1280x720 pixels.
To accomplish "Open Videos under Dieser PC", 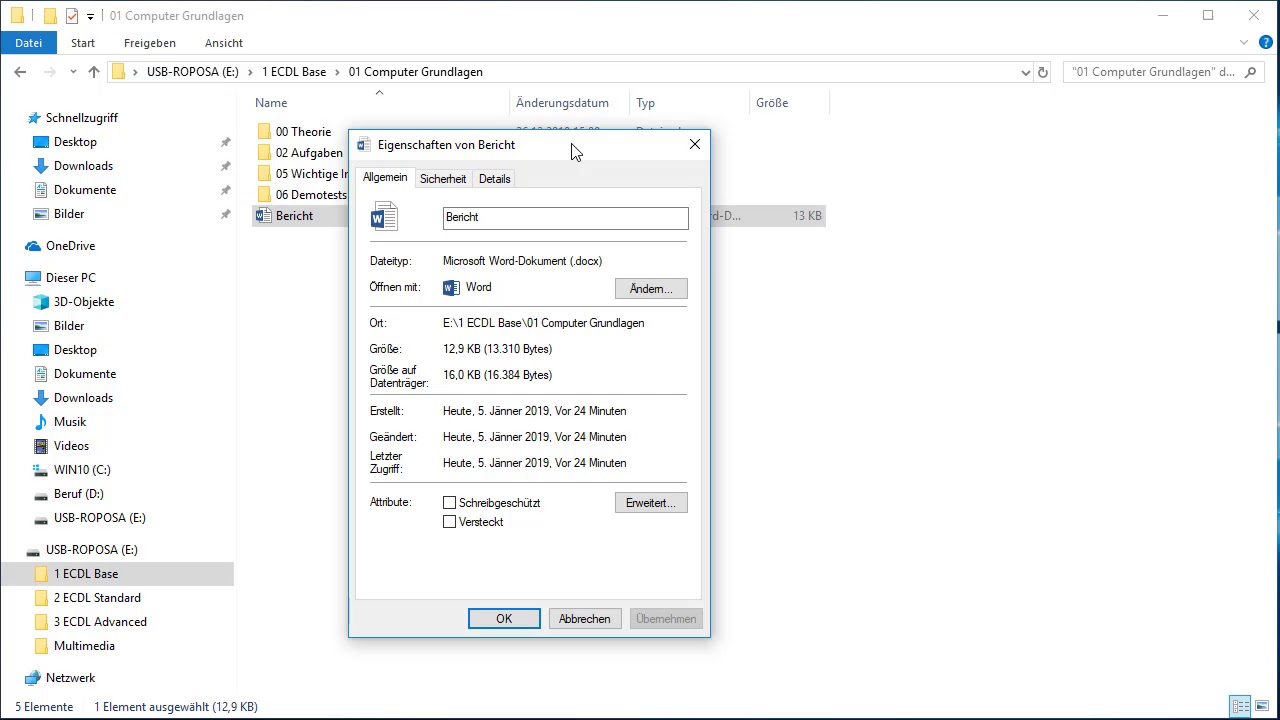I will pyautogui.click(x=71, y=446).
